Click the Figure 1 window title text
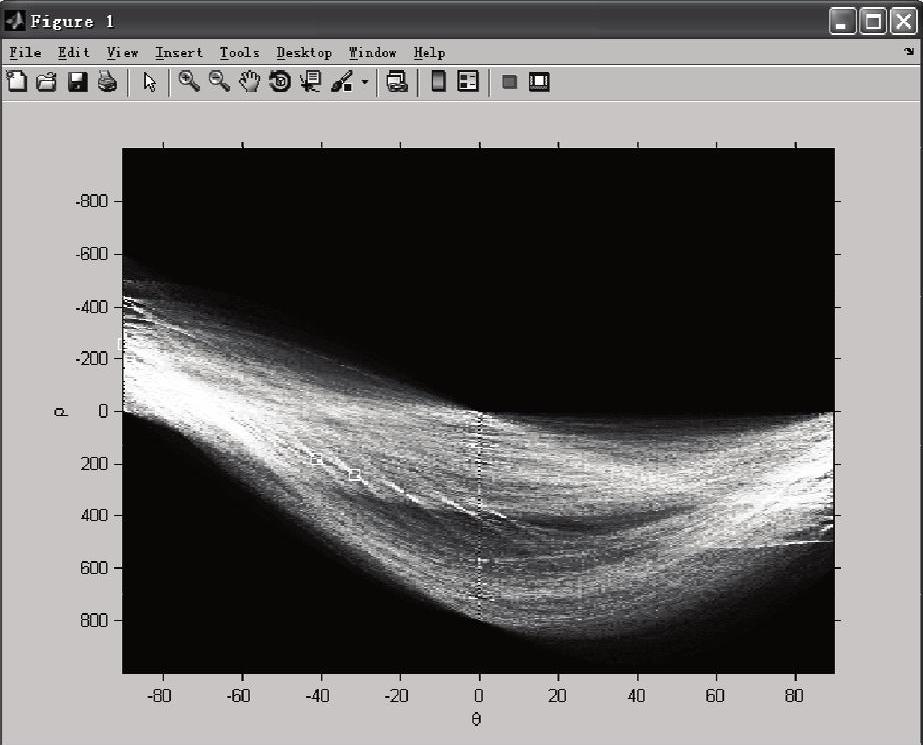 click(72, 22)
